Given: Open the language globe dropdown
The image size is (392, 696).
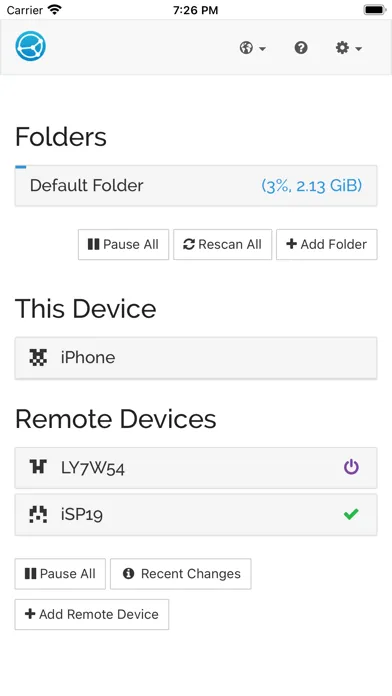Looking at the screenshot, I should pyautogui.click(x=253, y=47).
